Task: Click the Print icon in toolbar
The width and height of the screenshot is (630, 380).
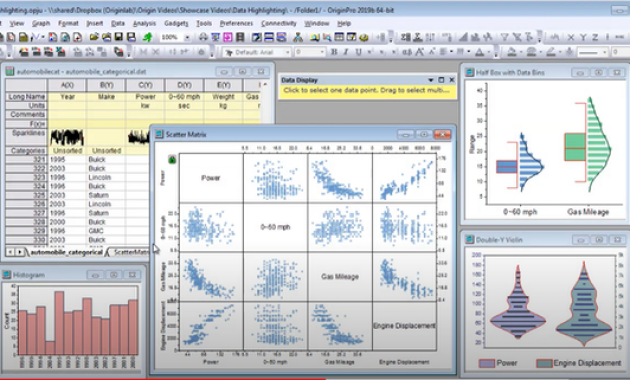Action: [x=203, y=37]
